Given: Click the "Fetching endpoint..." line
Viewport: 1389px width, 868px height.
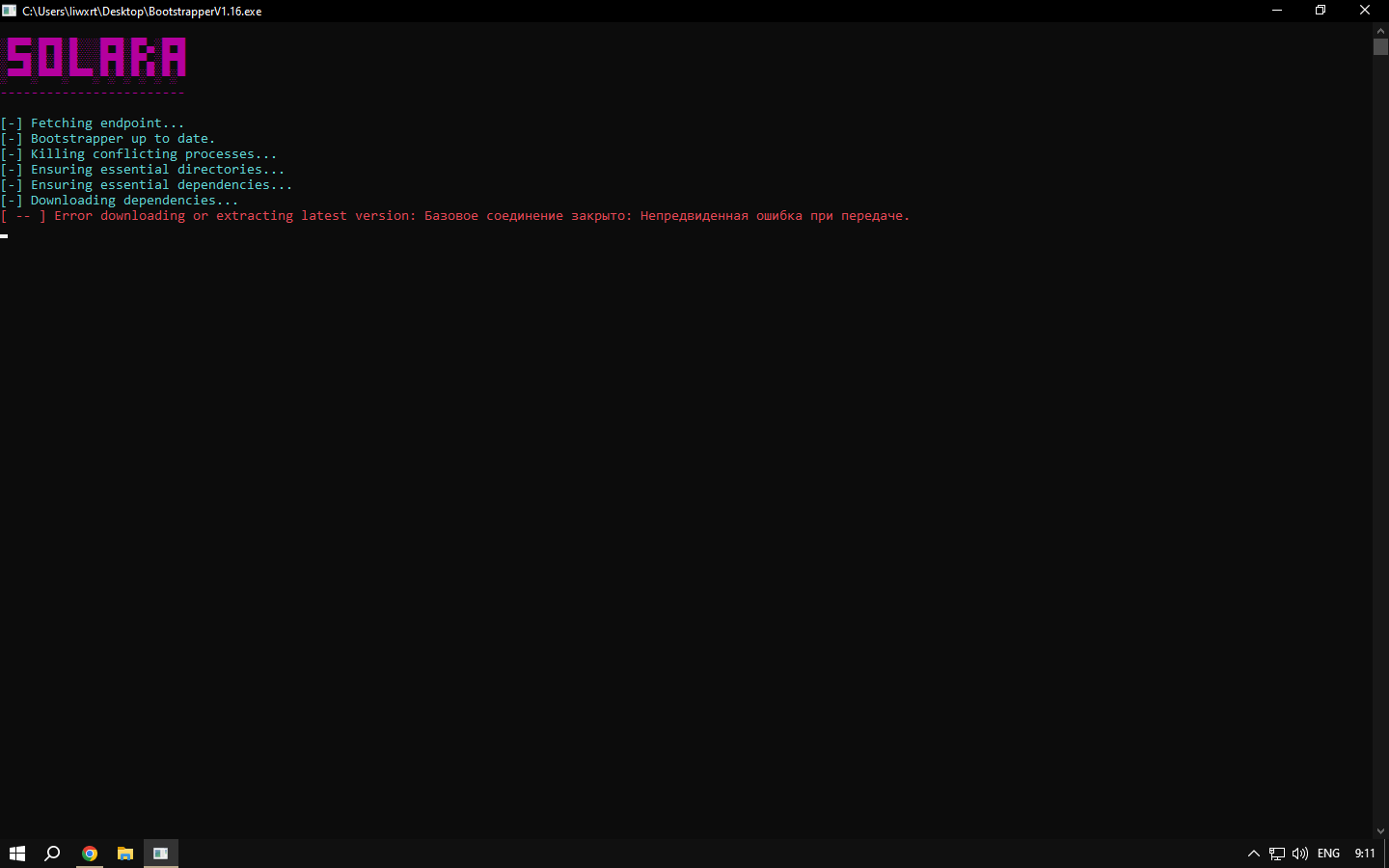Looking at the screenshot, I should tap(93, 123).
